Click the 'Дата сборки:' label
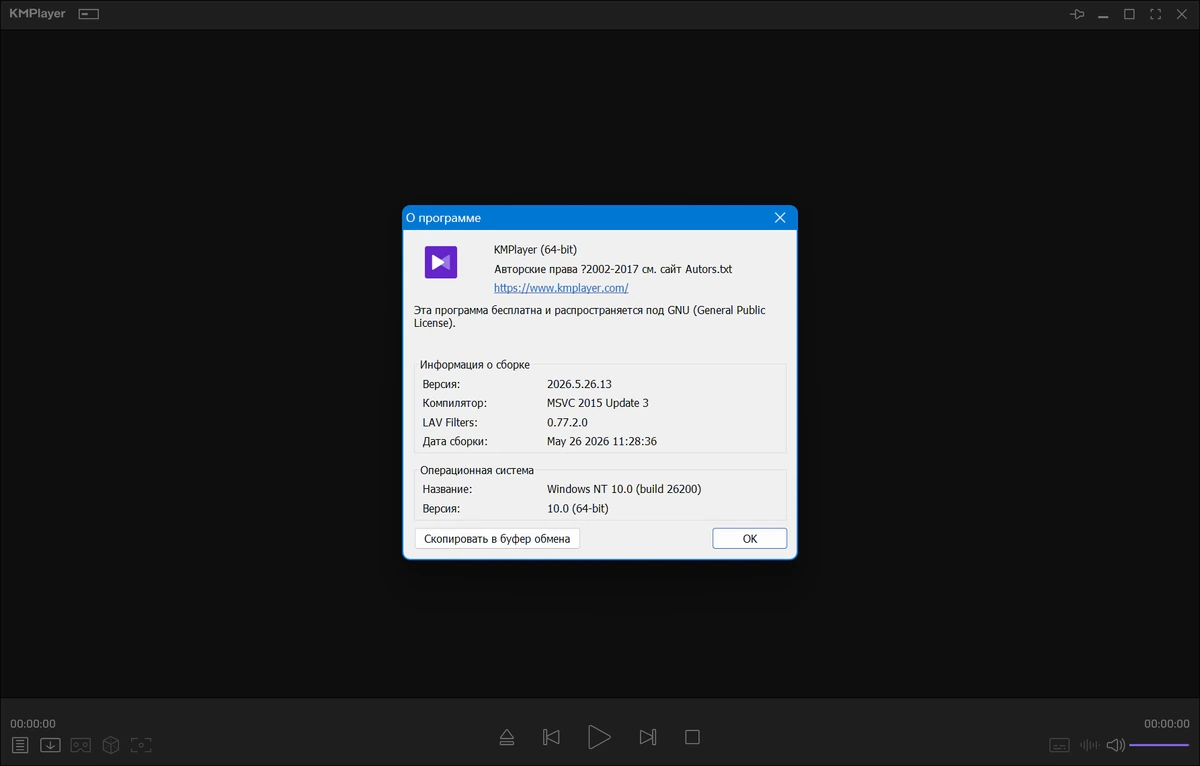The height and width of the screenshot is (766, 1200). [x=456, y=441]
